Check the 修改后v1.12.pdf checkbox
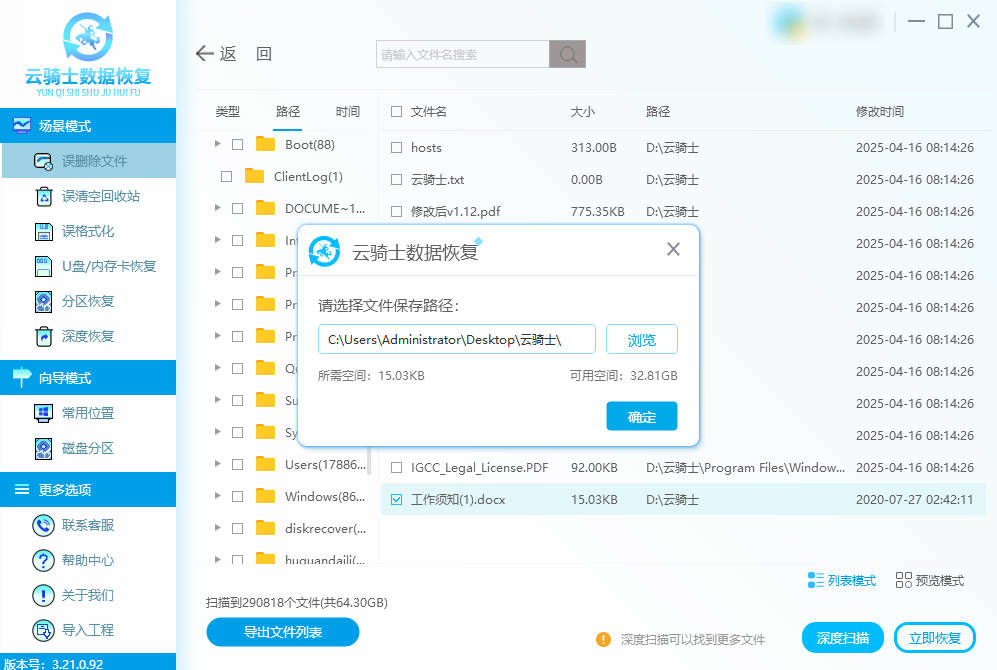The width and height of the screenshot is (997, 670). 397,211
